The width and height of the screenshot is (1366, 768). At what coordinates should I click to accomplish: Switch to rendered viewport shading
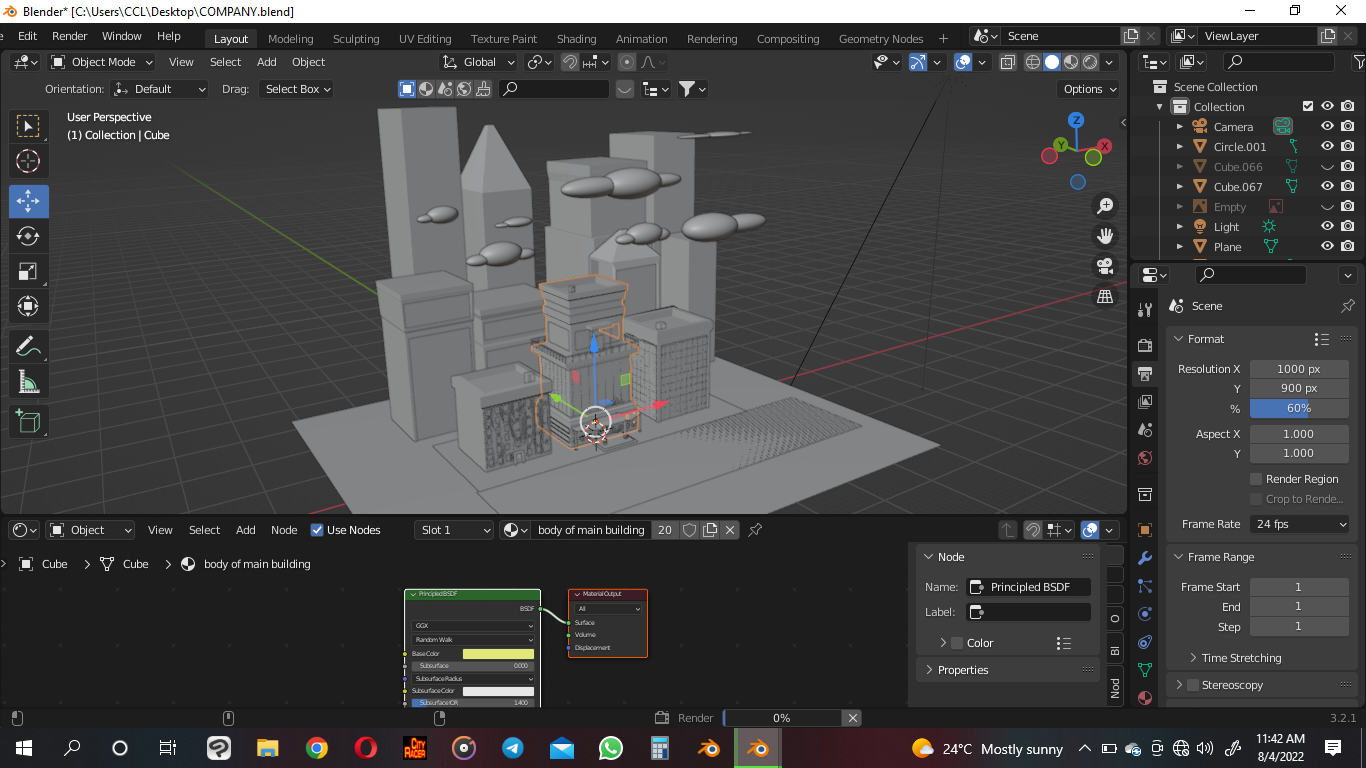pos(1090,62)
